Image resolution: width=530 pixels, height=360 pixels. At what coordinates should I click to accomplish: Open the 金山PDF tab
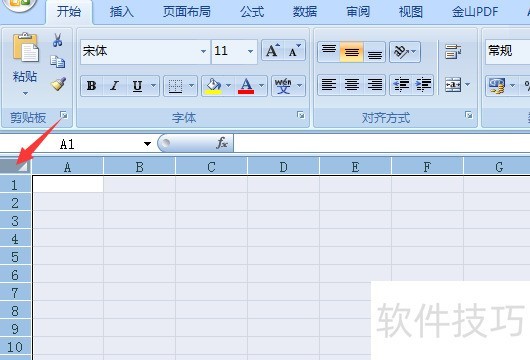[x=475, y=12]
